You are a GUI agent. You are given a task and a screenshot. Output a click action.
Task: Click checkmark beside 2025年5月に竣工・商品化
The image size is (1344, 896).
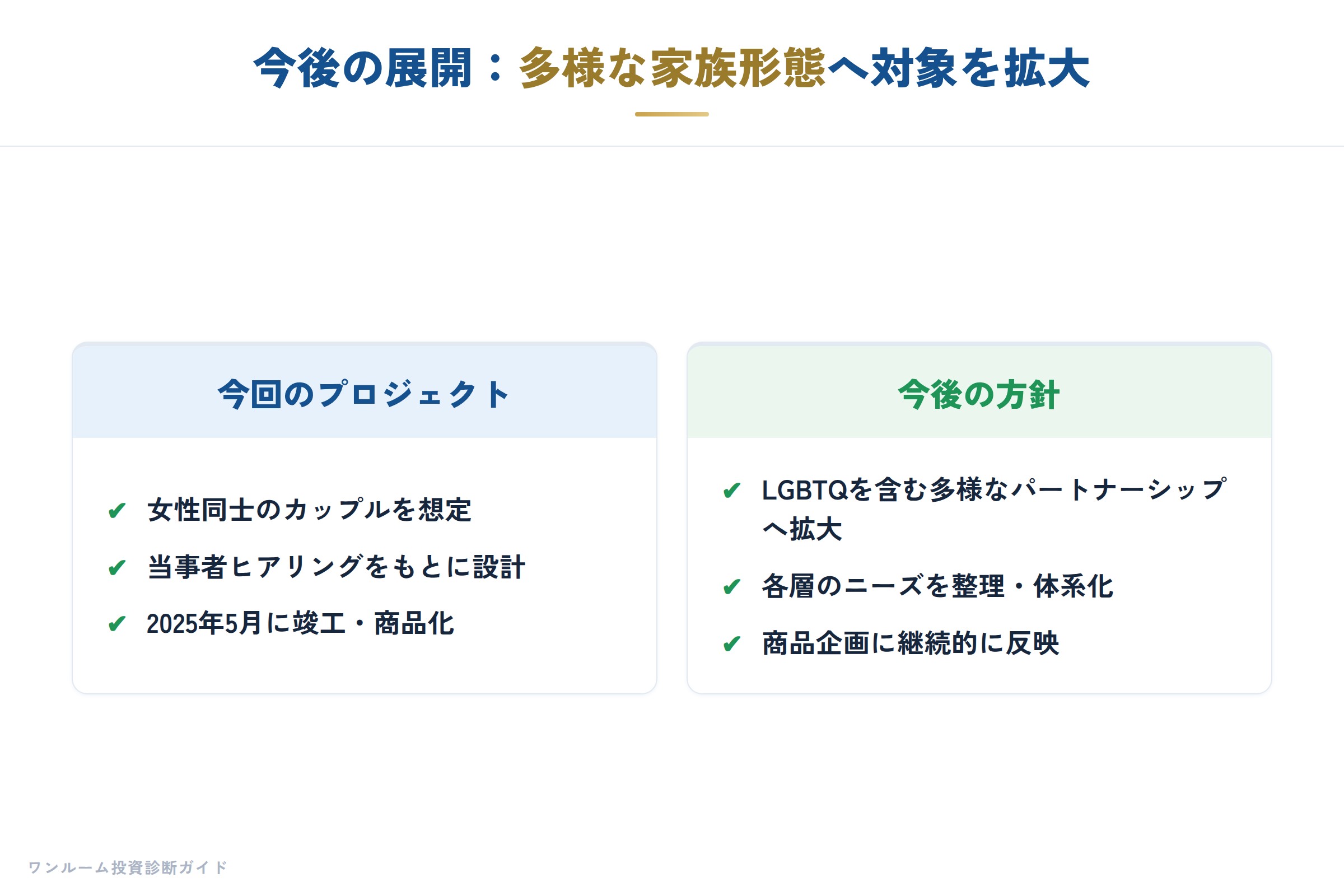click(x=117, y=623)
